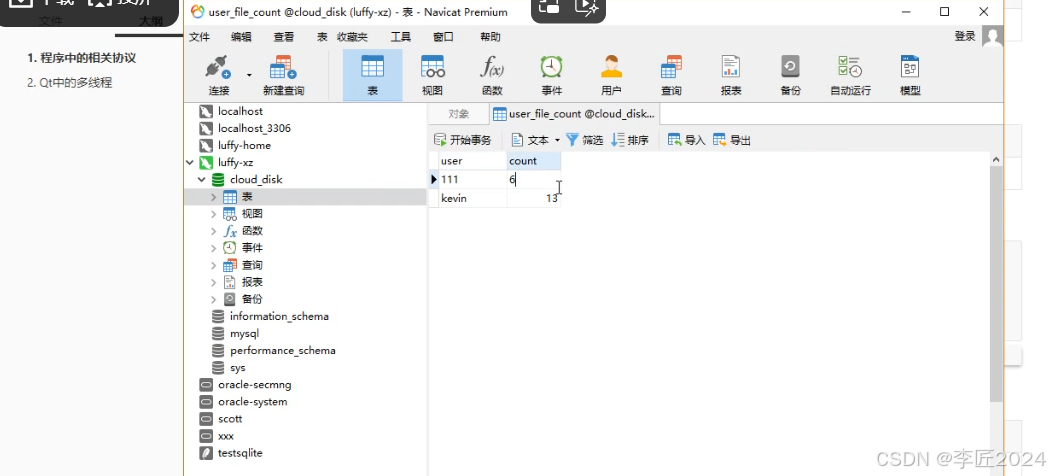Click the data grid vertical scrollbar

[x=996, y=285]
